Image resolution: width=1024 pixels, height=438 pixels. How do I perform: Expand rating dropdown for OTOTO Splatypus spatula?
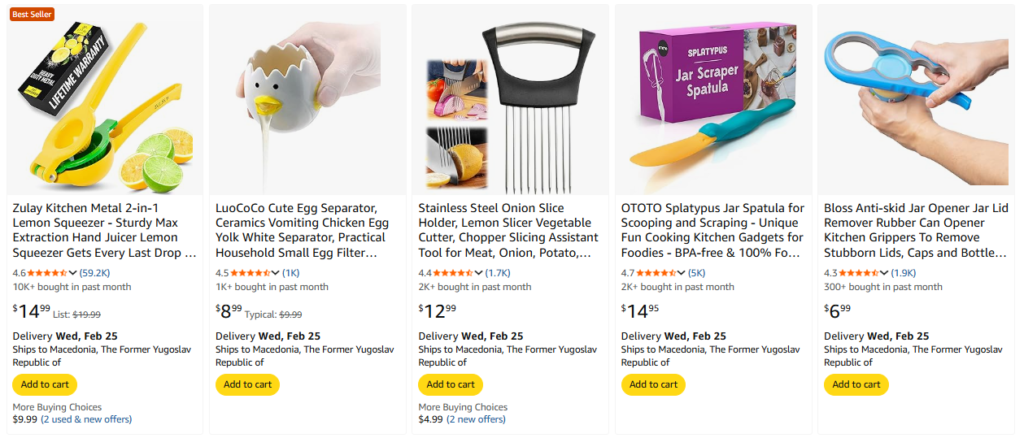tap(682, 273)
